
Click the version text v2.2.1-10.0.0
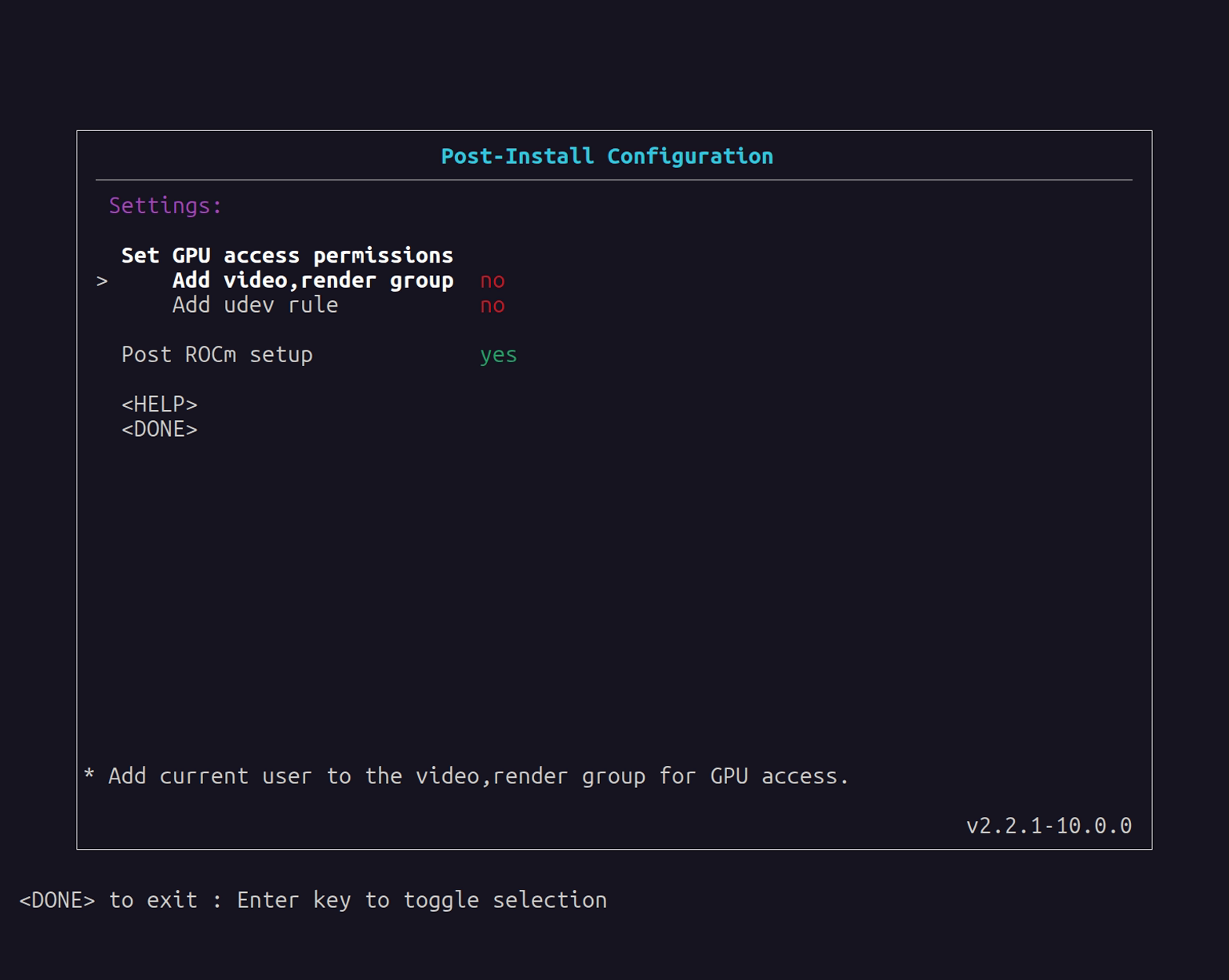click(1049, 826)
